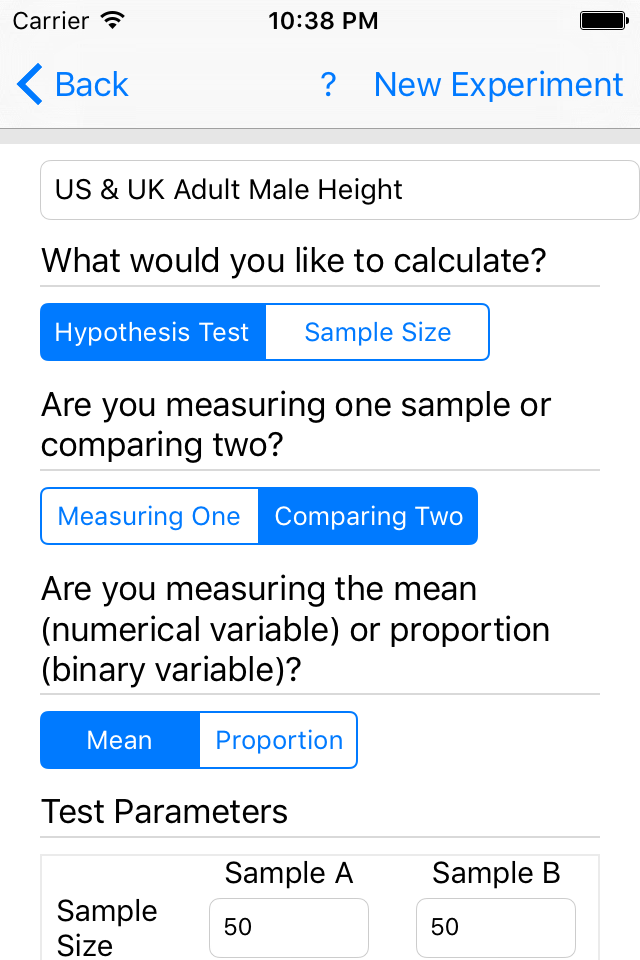Screen dimensions: 640x960
Task: Tap the Sample A column header
Action: point(288,873)
